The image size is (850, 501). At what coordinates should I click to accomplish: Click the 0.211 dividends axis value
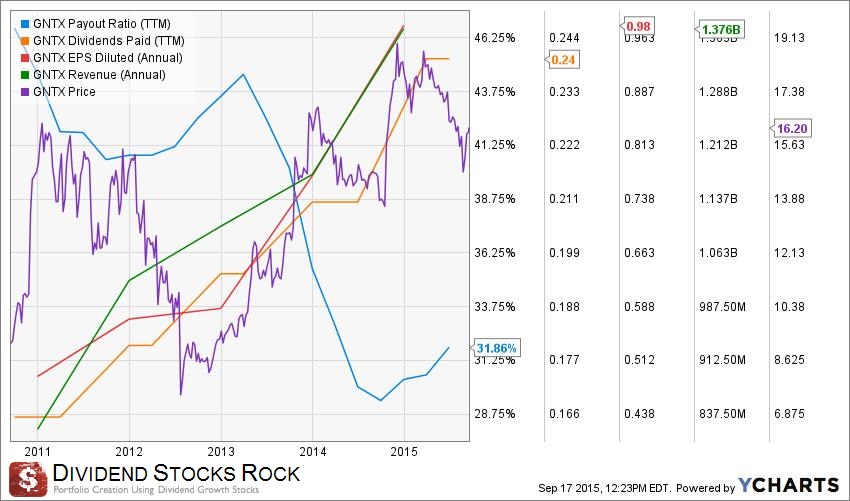point(564,199)
